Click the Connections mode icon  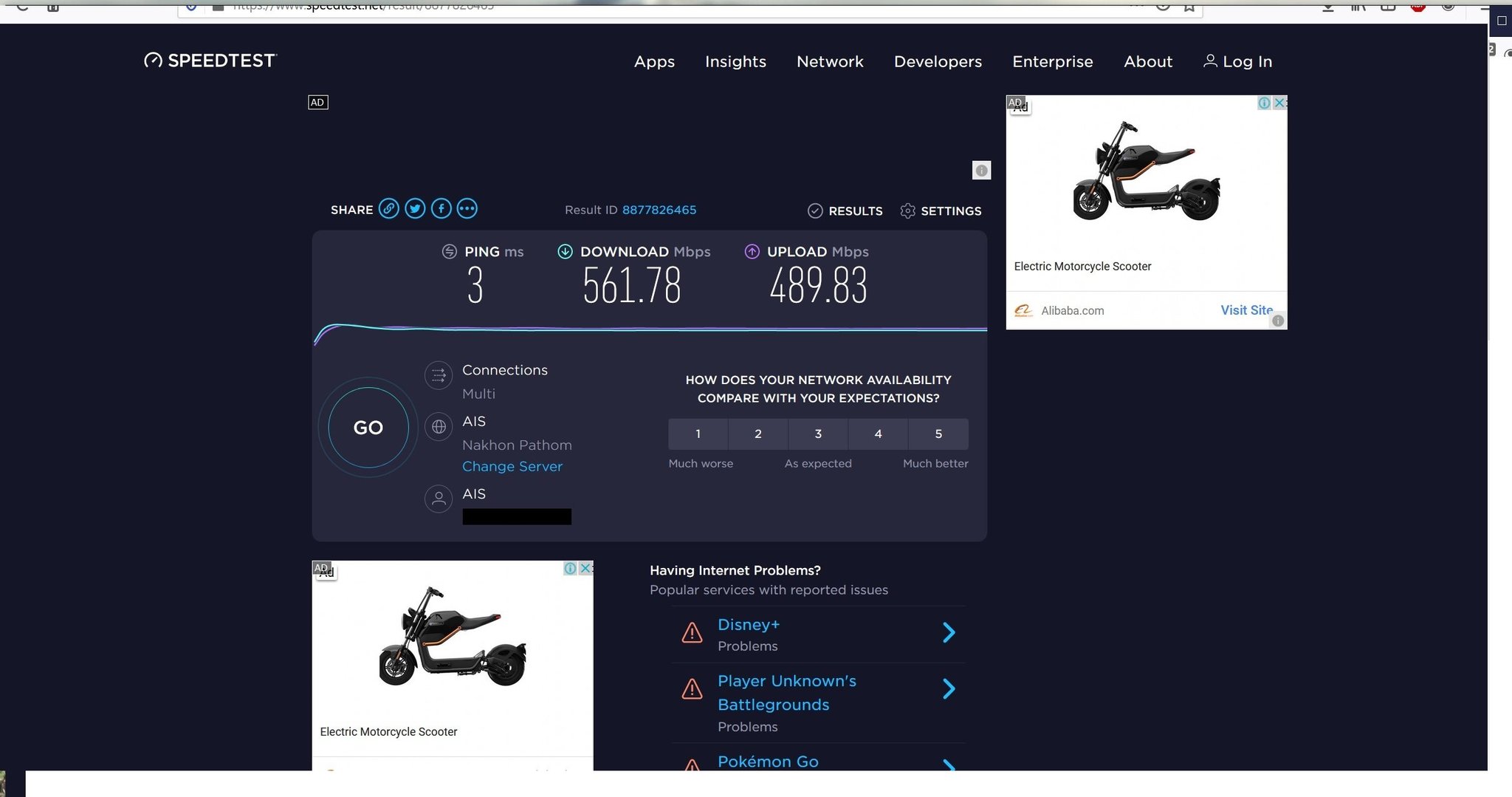click(439, 375)
